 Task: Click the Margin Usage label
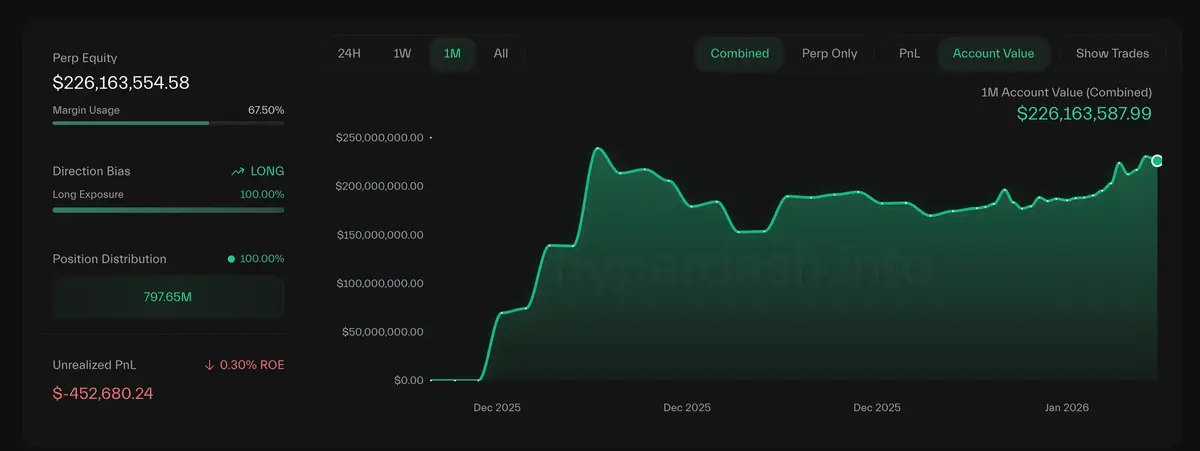pos(86,110)
